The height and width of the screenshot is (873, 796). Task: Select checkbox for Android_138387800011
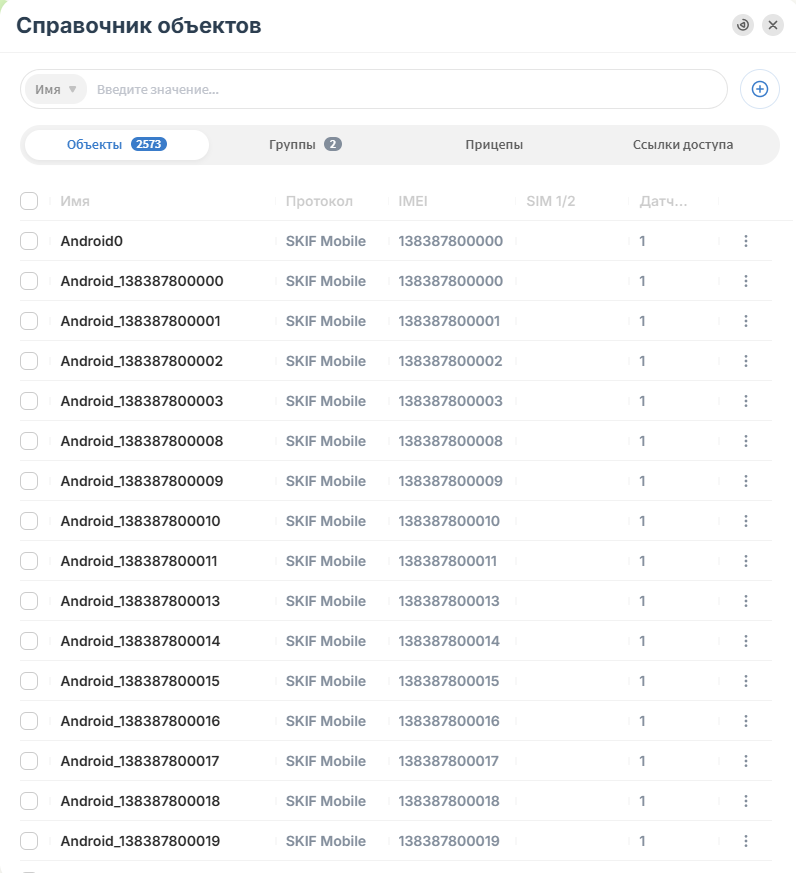tap(29, 561)
